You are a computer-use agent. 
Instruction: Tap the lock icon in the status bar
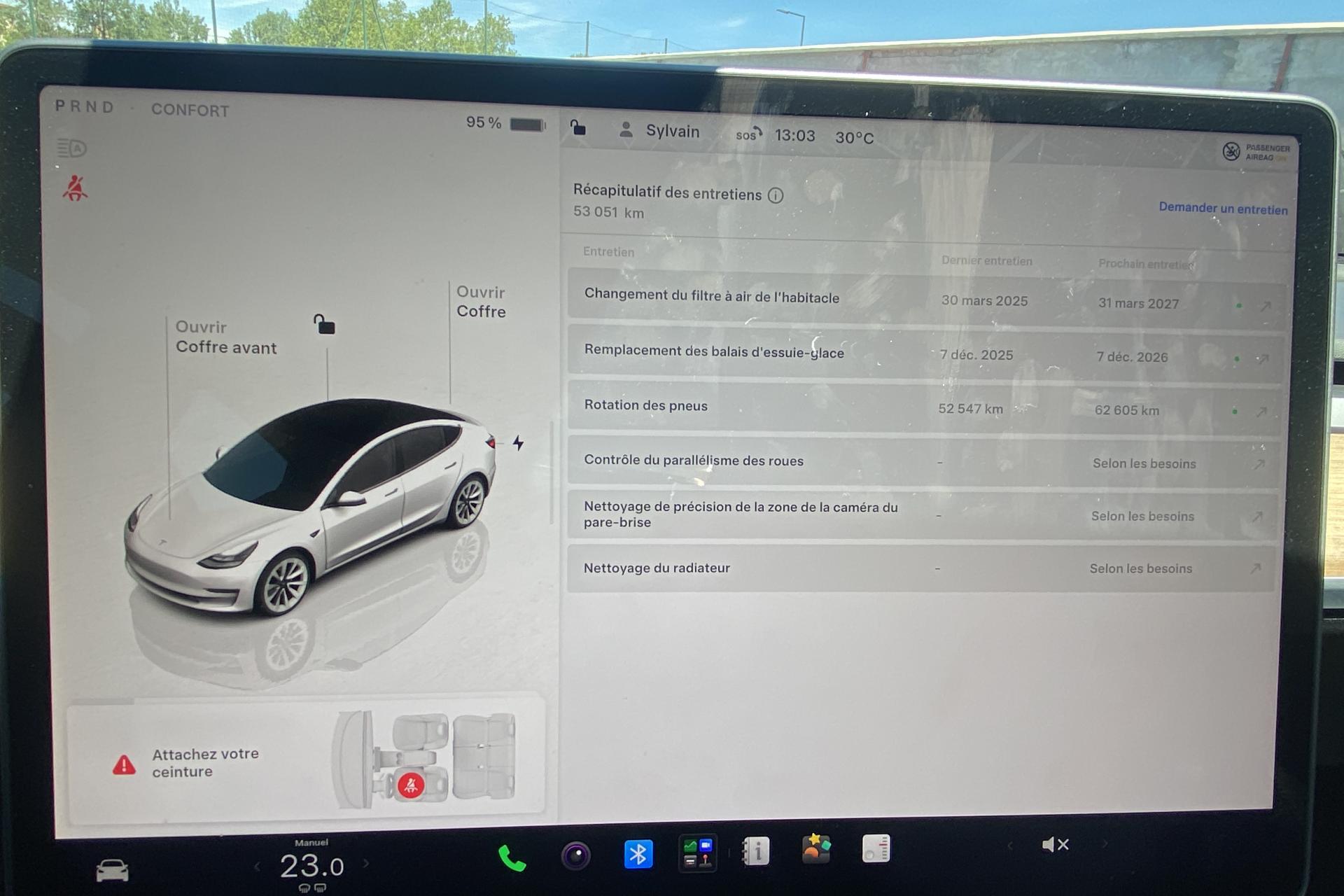pos(577,127)
